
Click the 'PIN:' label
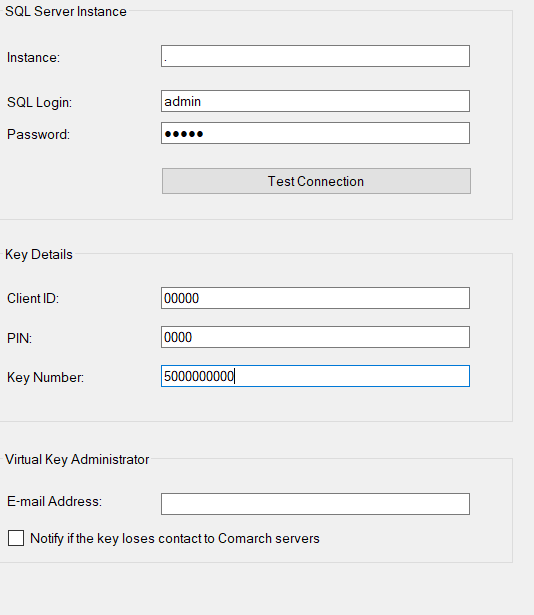coord(19,338)
